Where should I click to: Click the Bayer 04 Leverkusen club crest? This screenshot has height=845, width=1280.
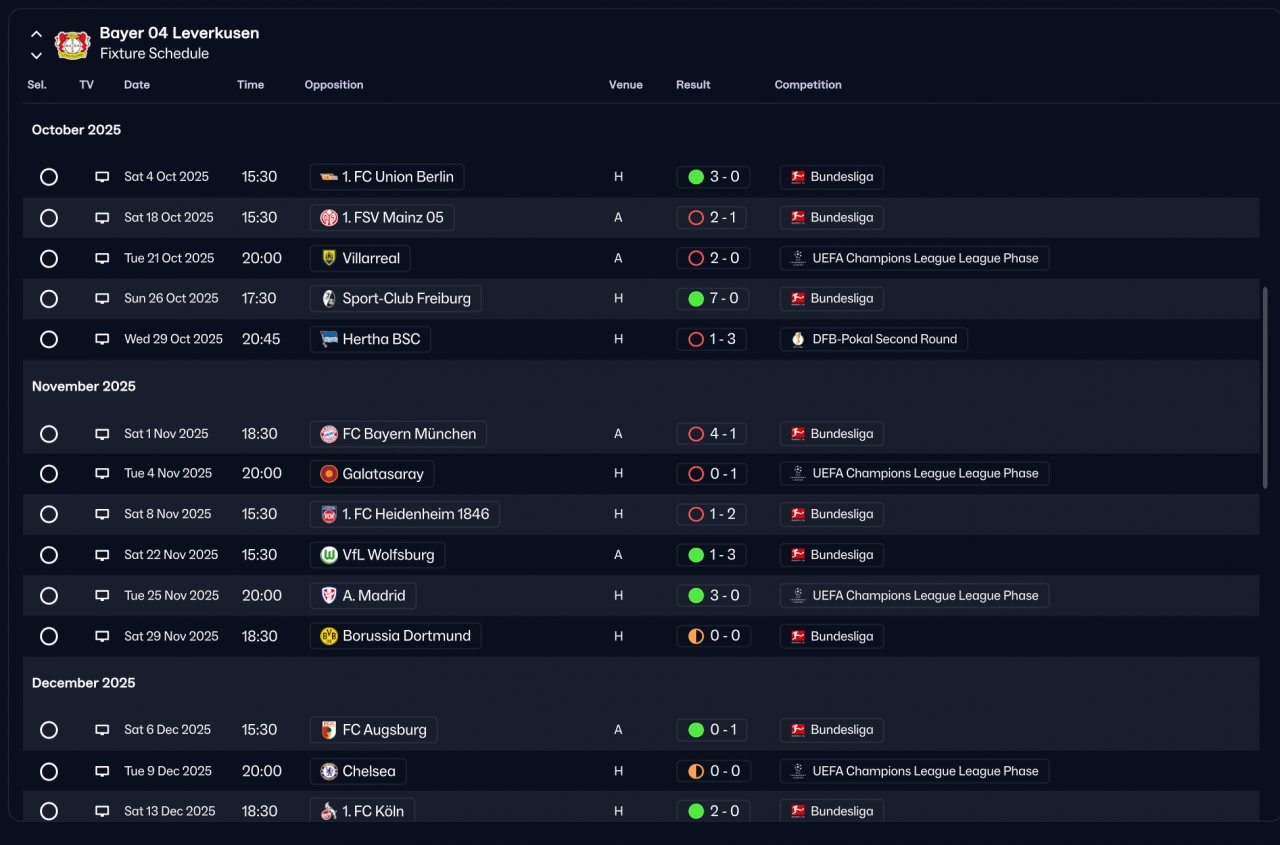point(73,44)
